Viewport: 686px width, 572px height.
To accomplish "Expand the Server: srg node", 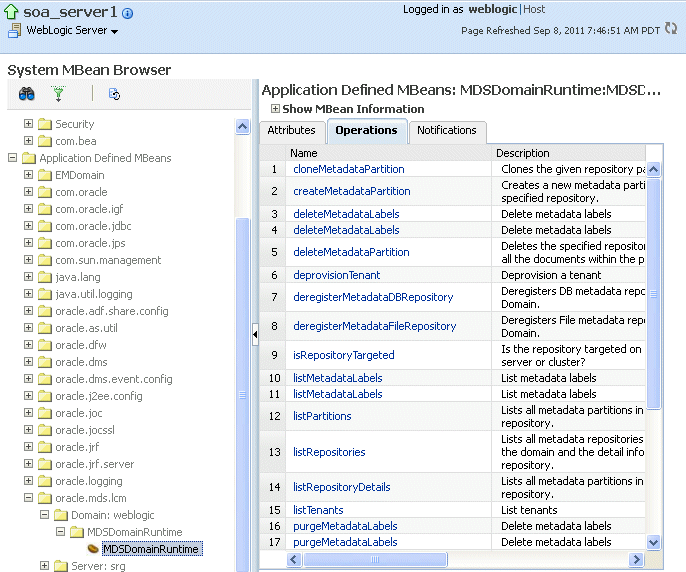I will (44, 565).
